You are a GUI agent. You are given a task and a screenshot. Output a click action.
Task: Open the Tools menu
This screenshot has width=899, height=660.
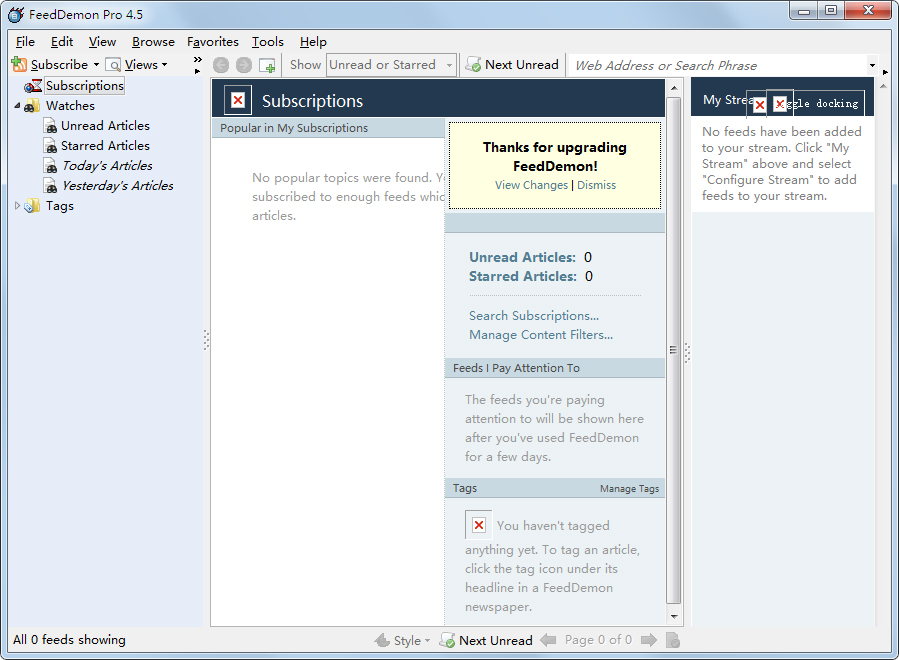coord(267,42)
